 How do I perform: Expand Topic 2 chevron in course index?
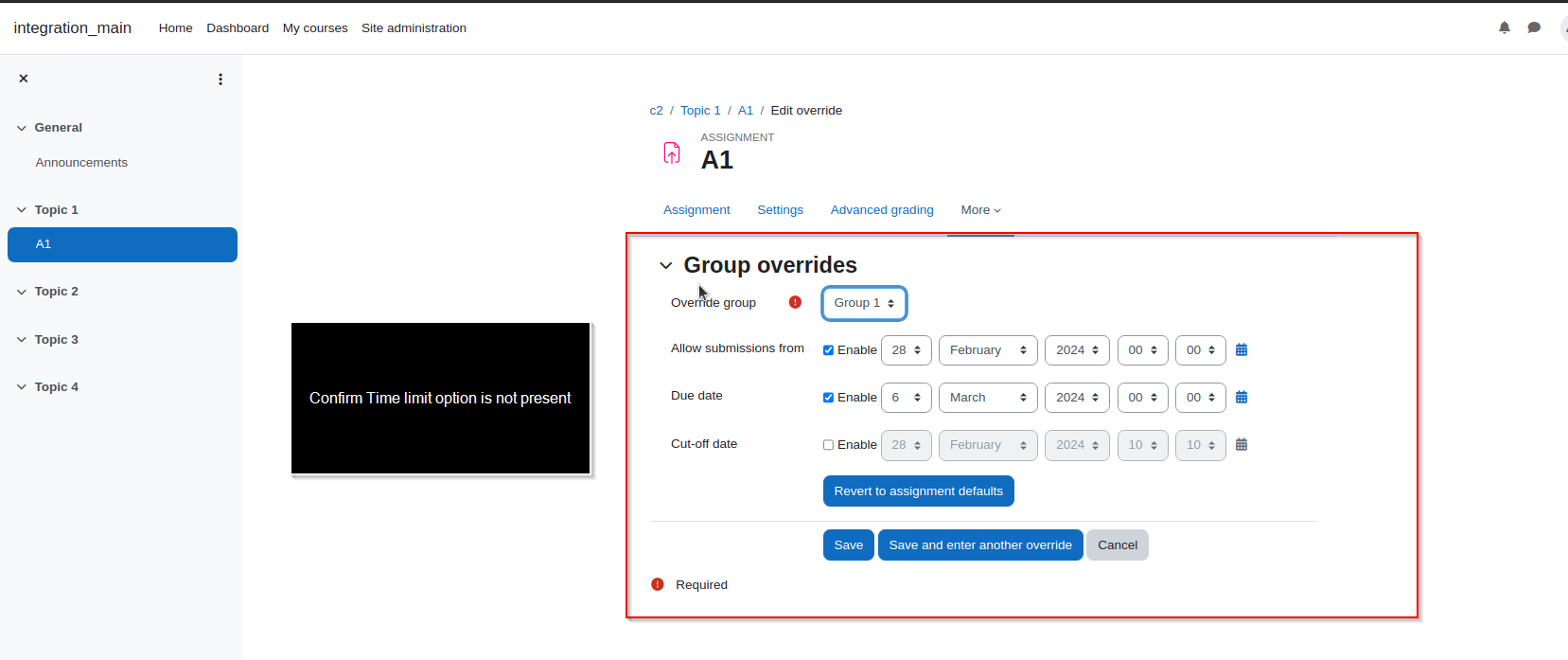(21, 292)
